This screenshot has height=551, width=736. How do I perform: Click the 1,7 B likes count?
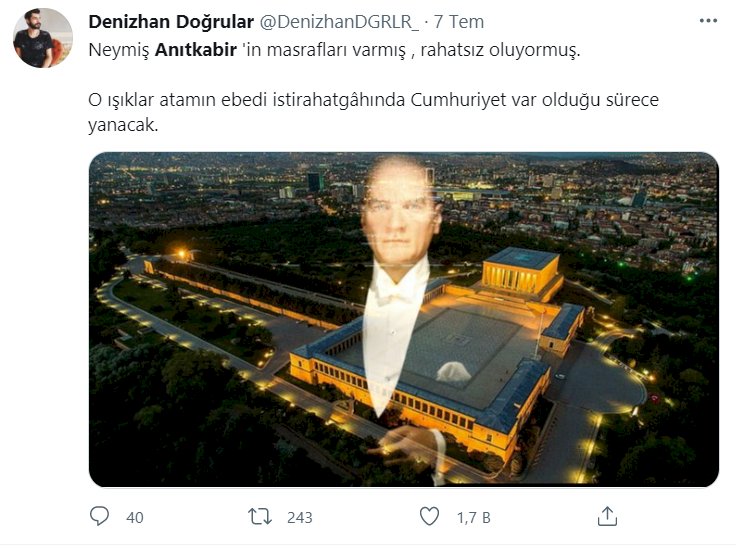tap(474, 517)
